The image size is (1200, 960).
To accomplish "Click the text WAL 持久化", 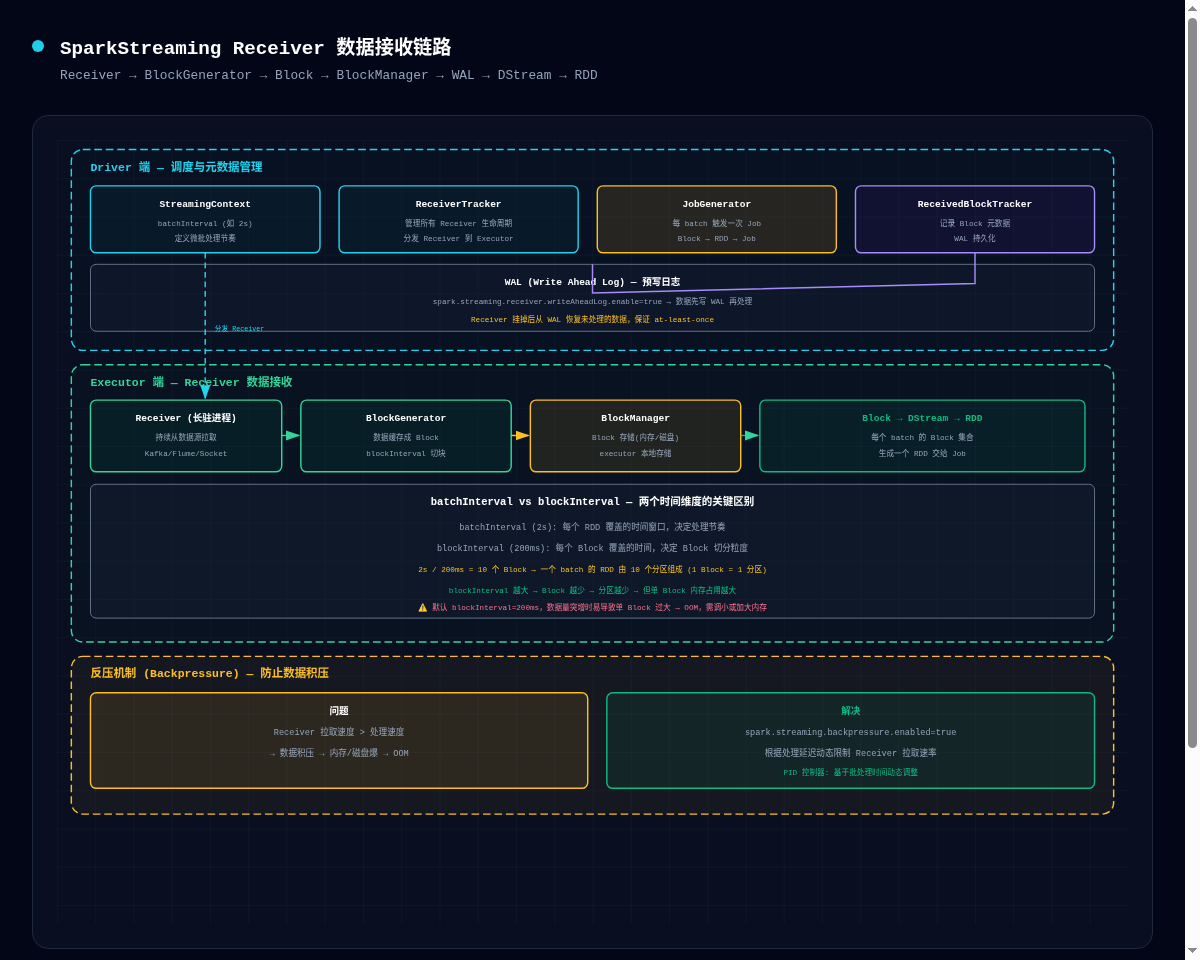I will pyautogui.click(x=975, y=238).
